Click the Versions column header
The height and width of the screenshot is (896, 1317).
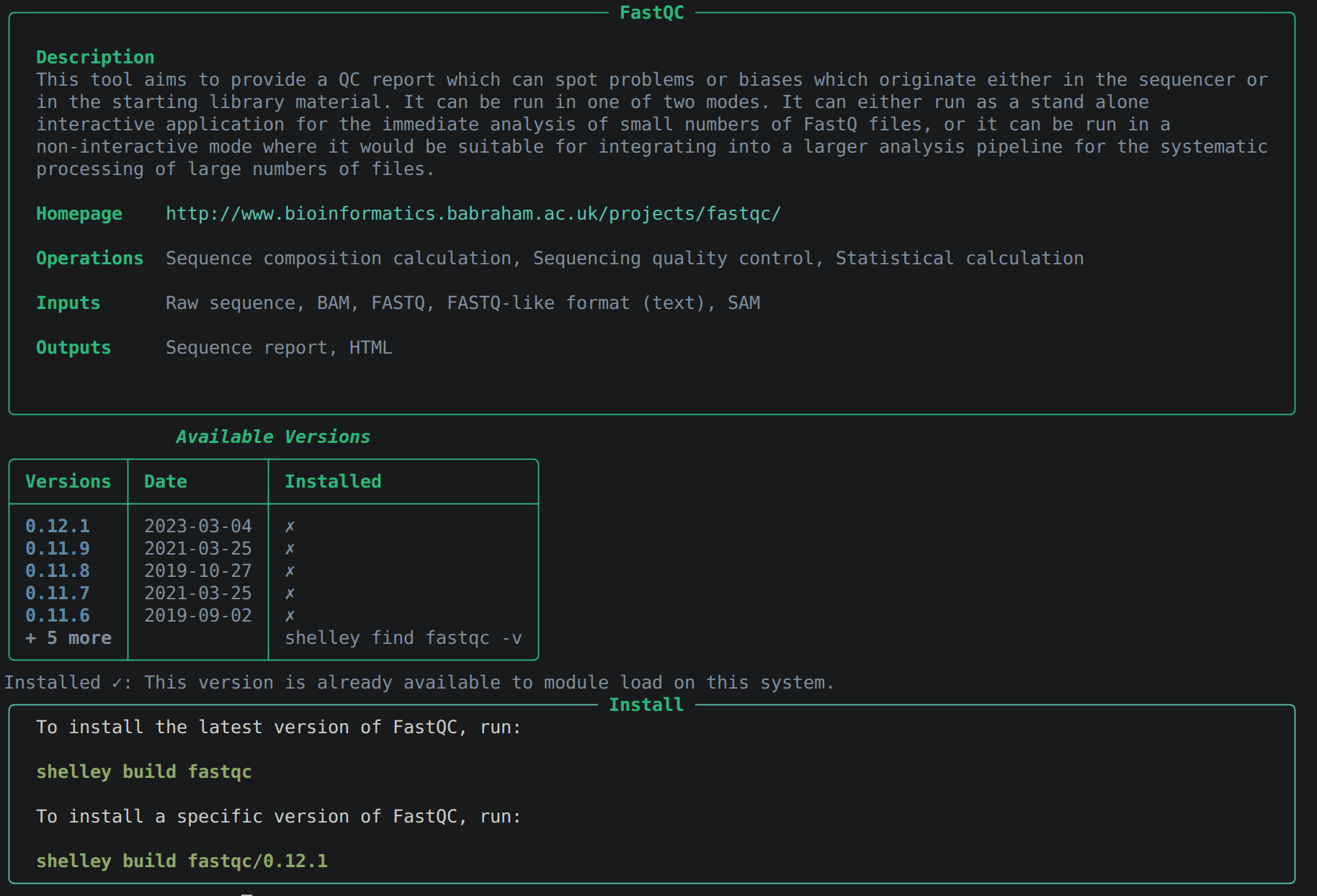coord(68,482)
